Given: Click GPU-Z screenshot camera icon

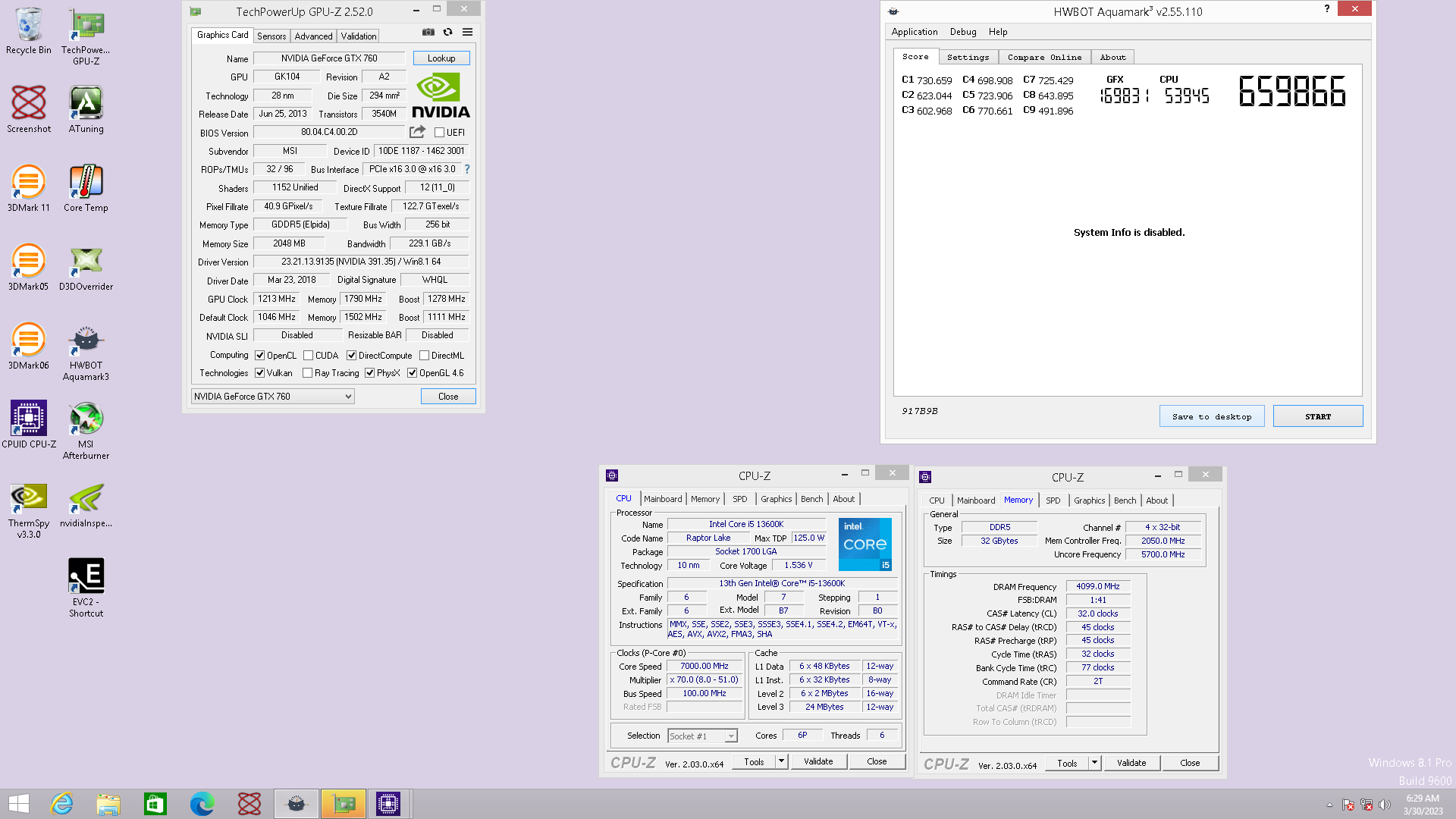Looking at the screenshot, I should (428, 32).
